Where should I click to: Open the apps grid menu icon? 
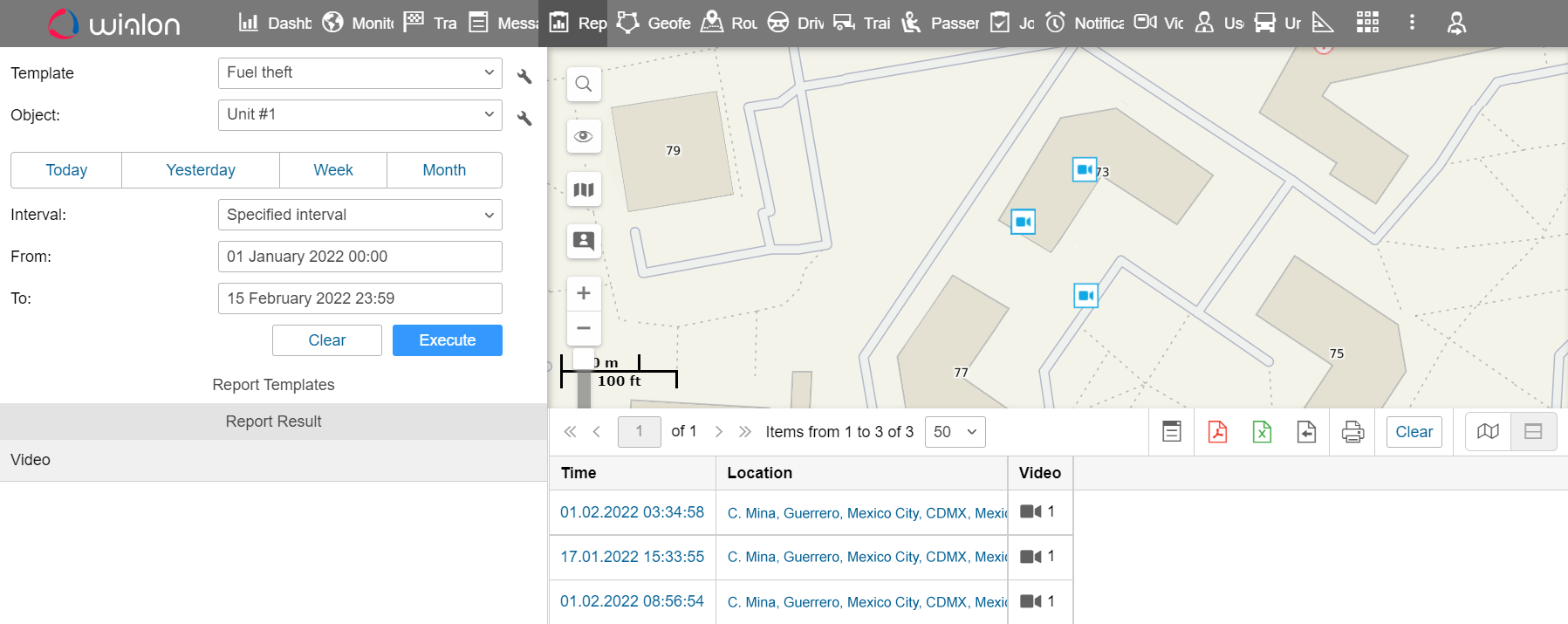coord(1367,23)
